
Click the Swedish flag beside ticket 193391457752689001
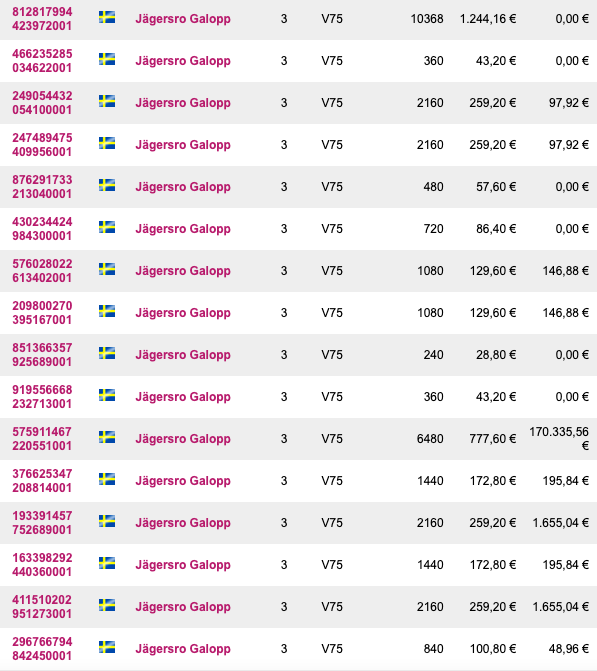[x=107, y=521]
